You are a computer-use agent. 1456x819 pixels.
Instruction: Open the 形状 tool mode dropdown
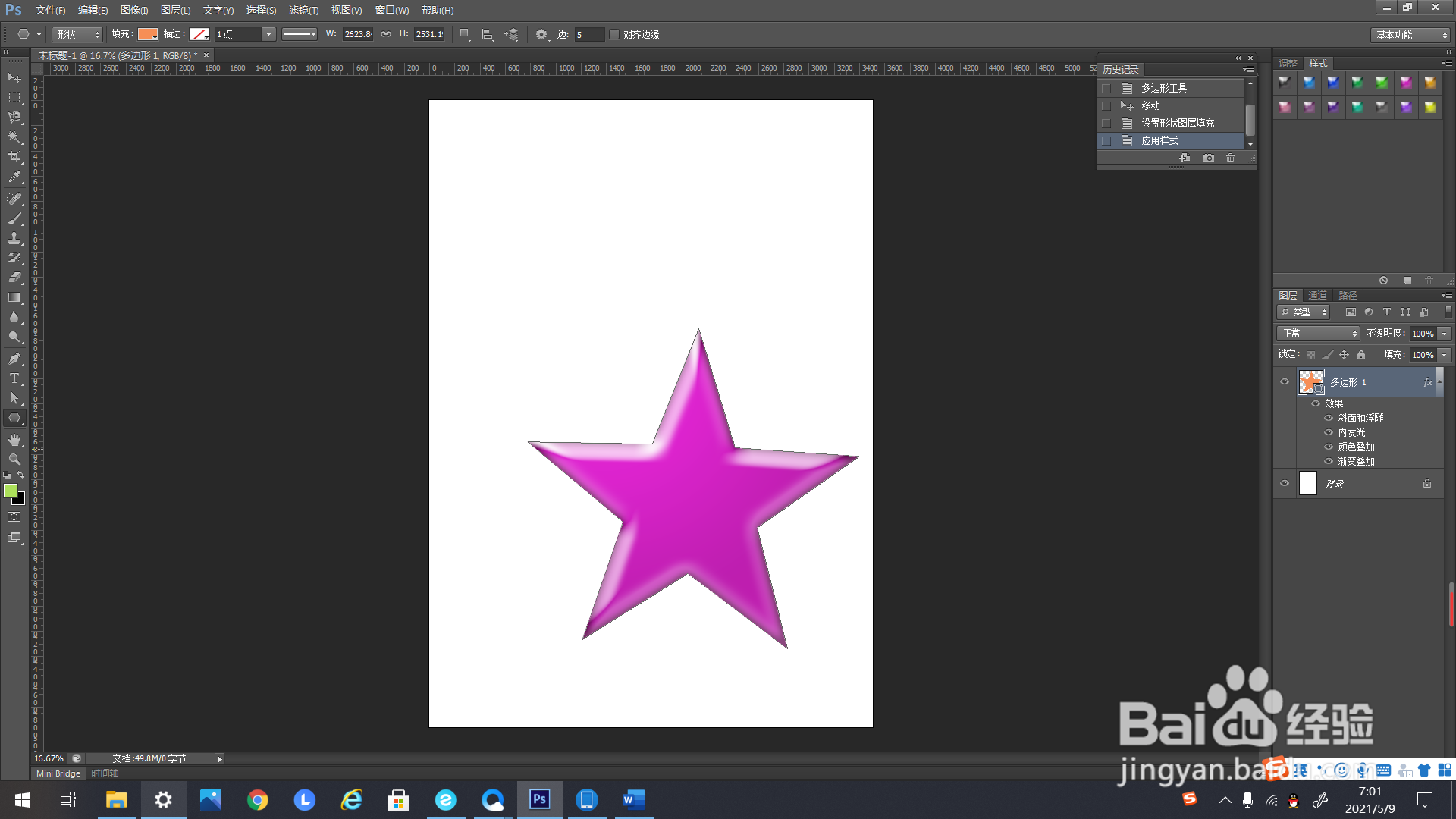[x=77, y=34]
